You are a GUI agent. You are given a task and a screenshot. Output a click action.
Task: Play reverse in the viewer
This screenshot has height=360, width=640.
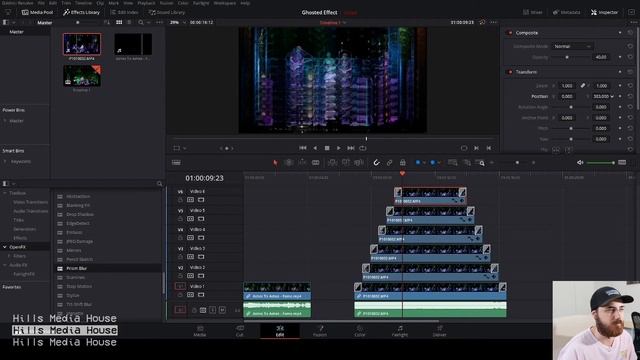click(x=315, y=148)
